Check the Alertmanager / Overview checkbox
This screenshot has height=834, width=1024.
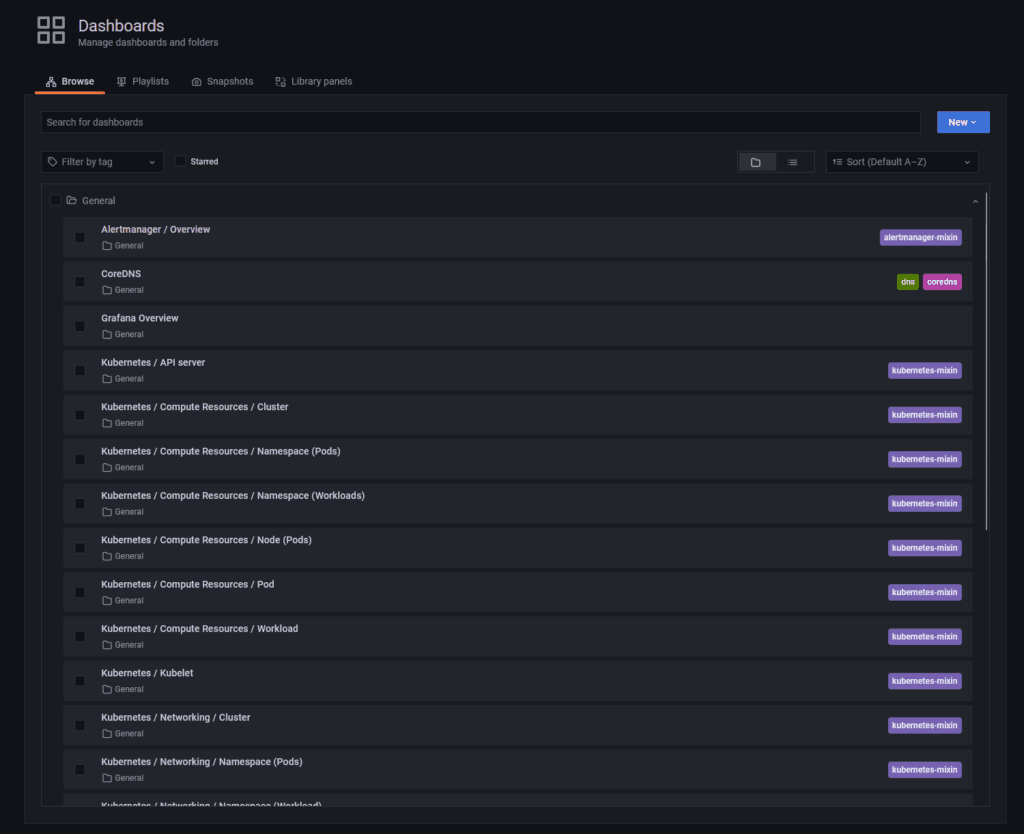[x=80, y=237]
